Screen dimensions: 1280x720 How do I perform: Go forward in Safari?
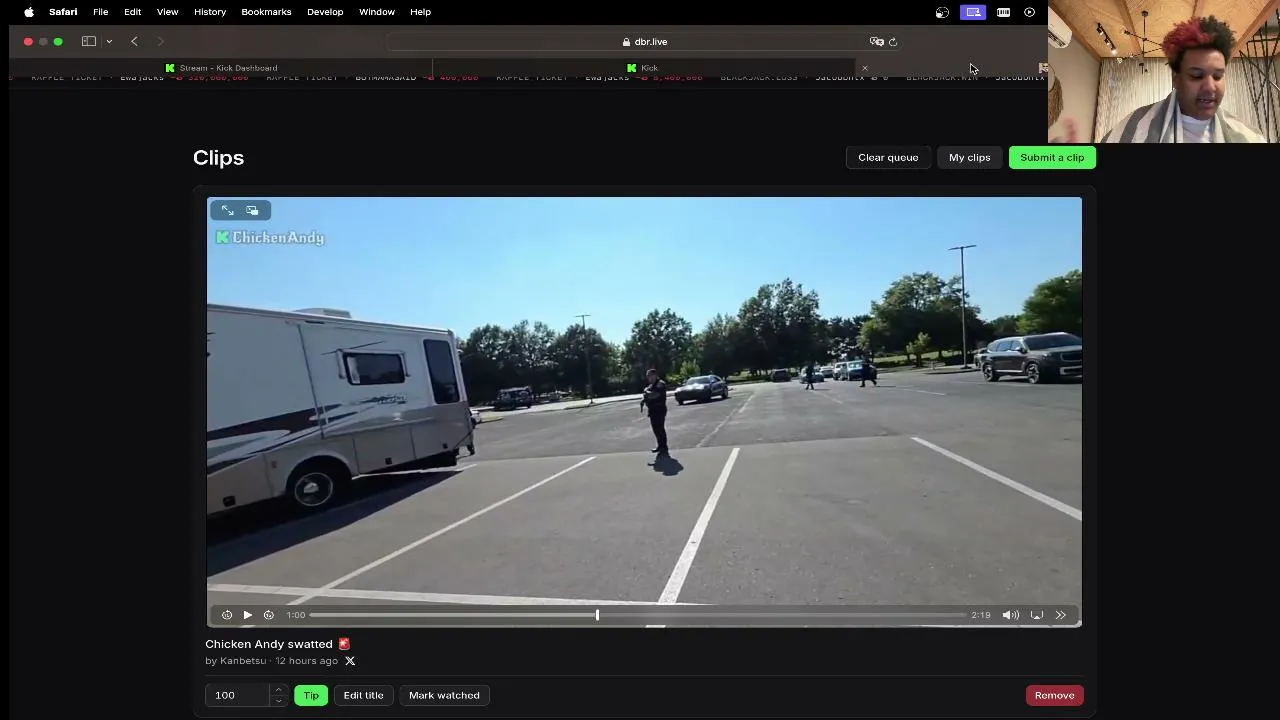click(x=160, y=42)
